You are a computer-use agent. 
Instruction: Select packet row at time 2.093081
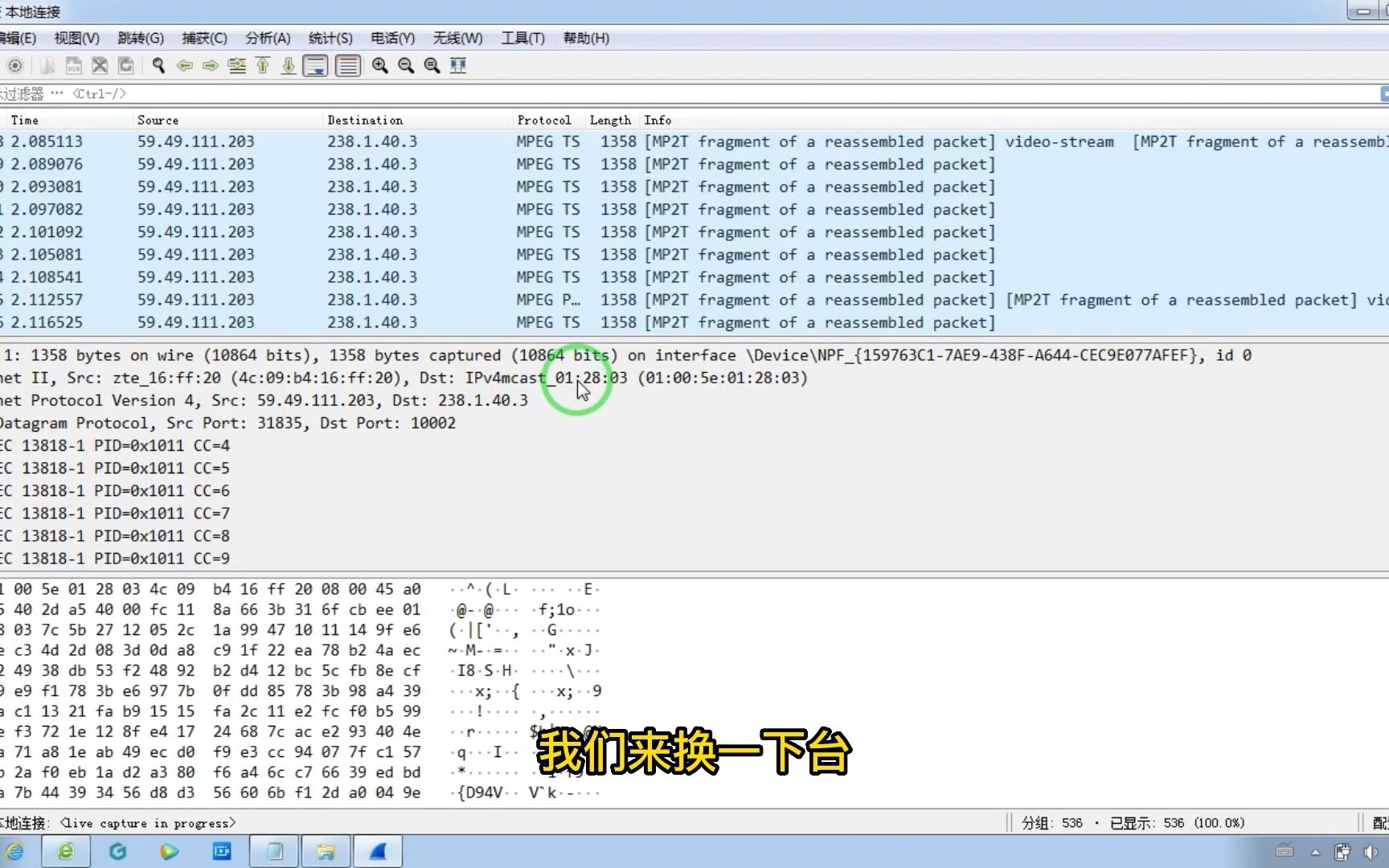point(694,186)
